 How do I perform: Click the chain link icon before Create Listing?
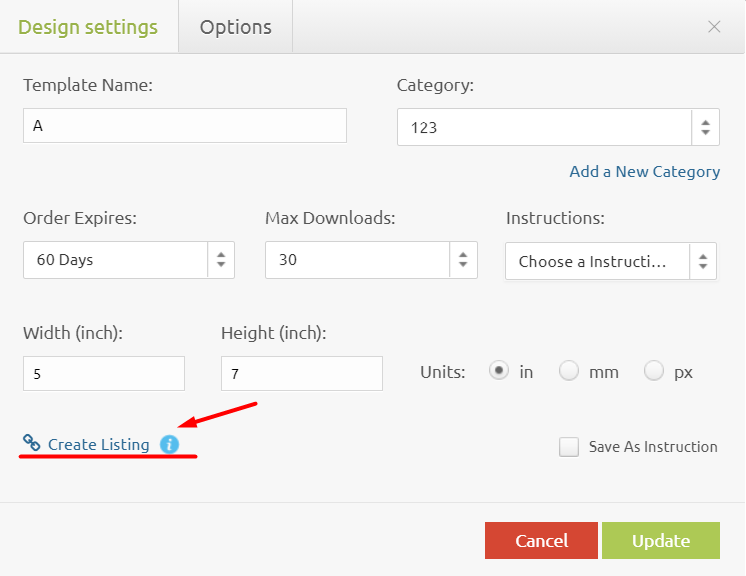point(32,444)
